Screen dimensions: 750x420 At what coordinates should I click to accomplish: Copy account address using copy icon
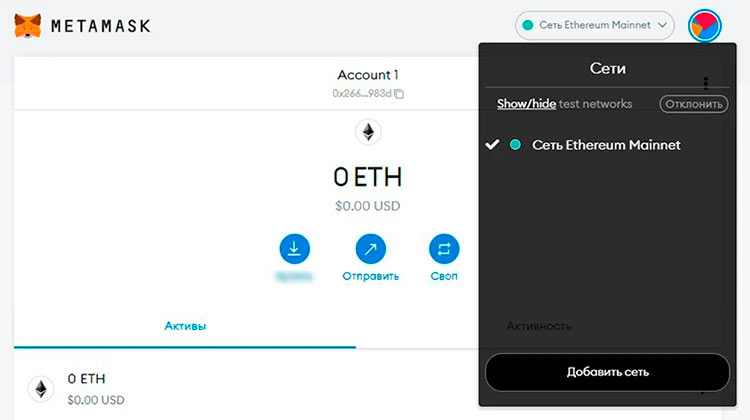tap(399, 93)
